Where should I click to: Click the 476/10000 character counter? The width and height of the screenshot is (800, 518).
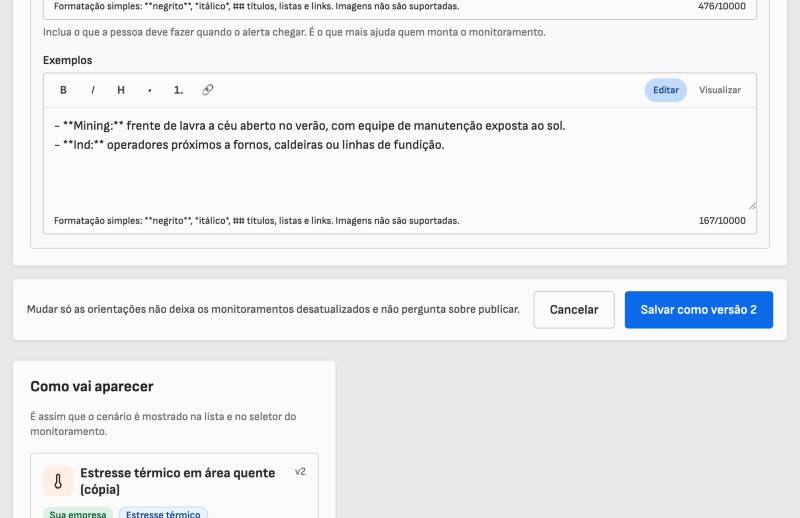point(722,6)
